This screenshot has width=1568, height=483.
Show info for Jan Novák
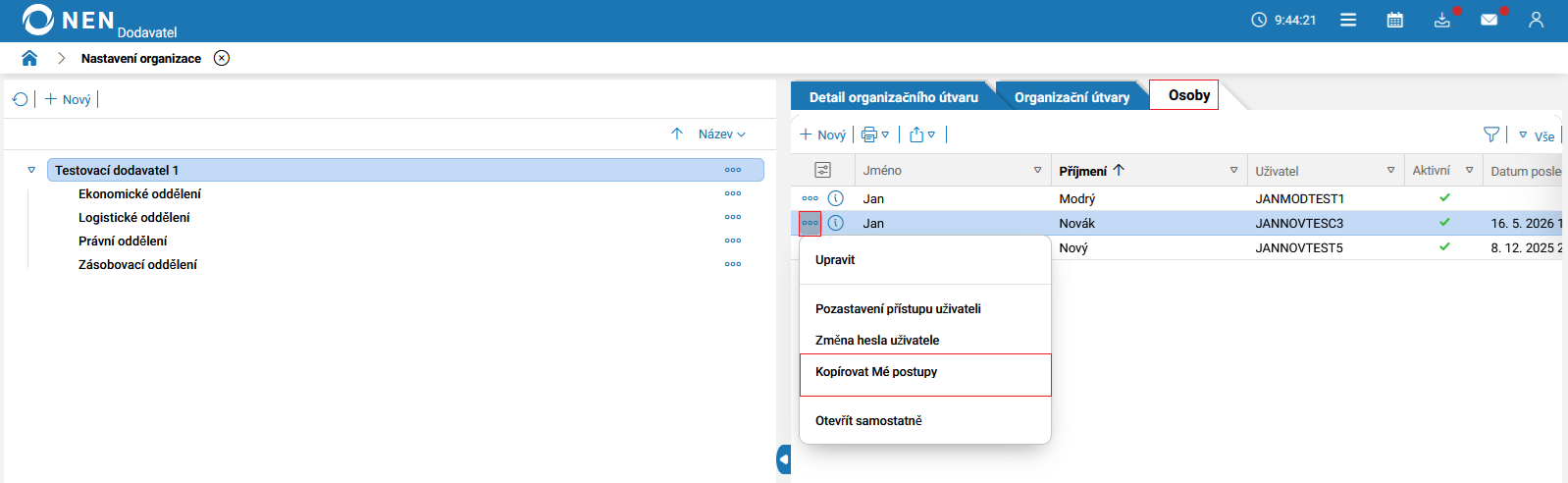[x=836, y=223]
